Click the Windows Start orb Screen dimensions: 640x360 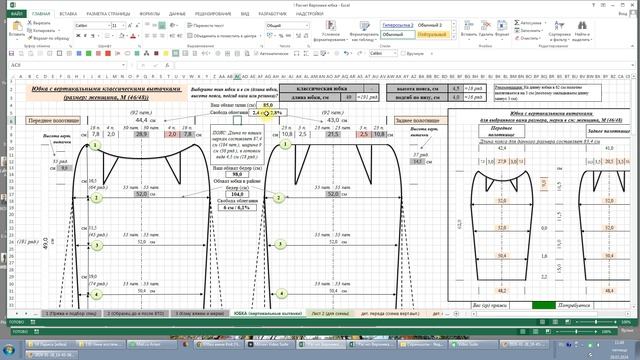click(9, 350)
